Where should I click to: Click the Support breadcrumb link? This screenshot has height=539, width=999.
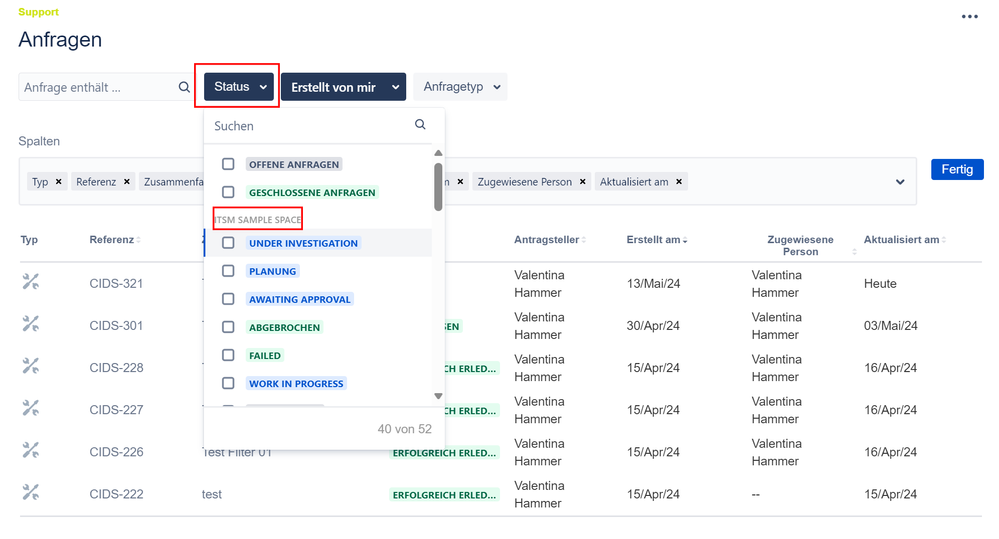pyautogui.click(x=38, y=12)
